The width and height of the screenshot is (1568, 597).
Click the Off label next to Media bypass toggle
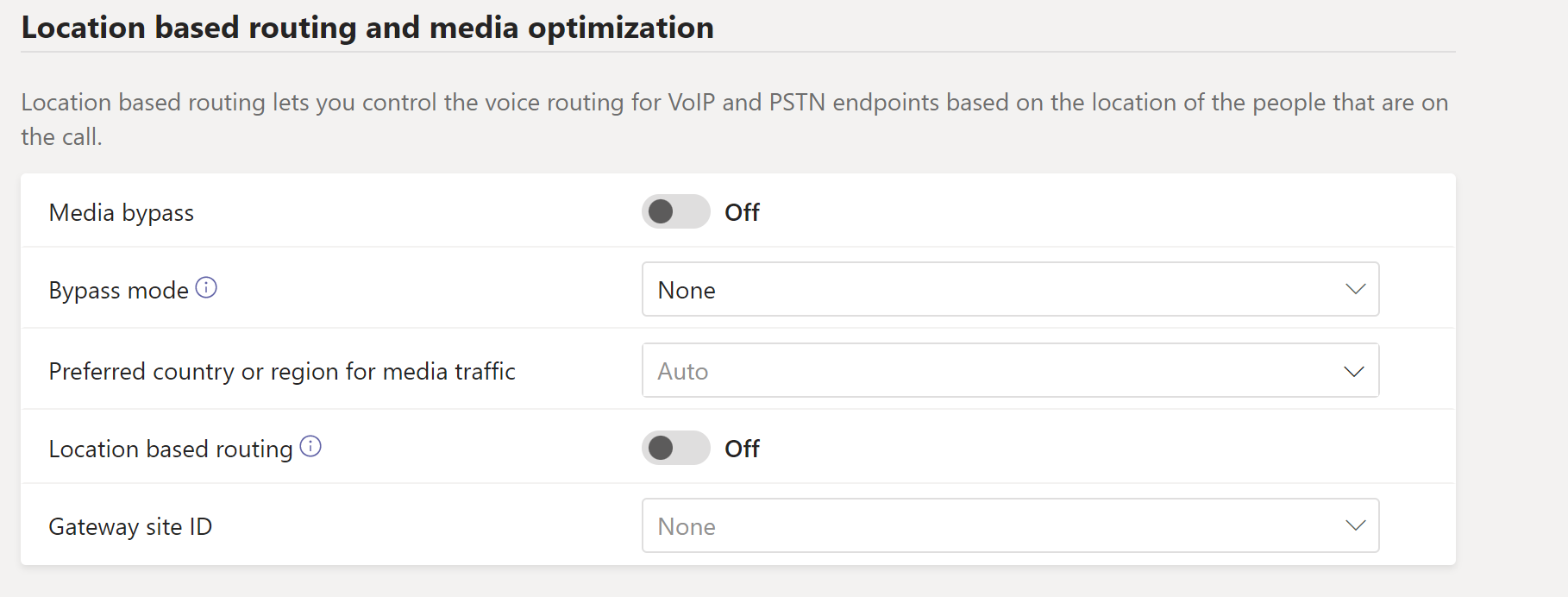[742, 212]
